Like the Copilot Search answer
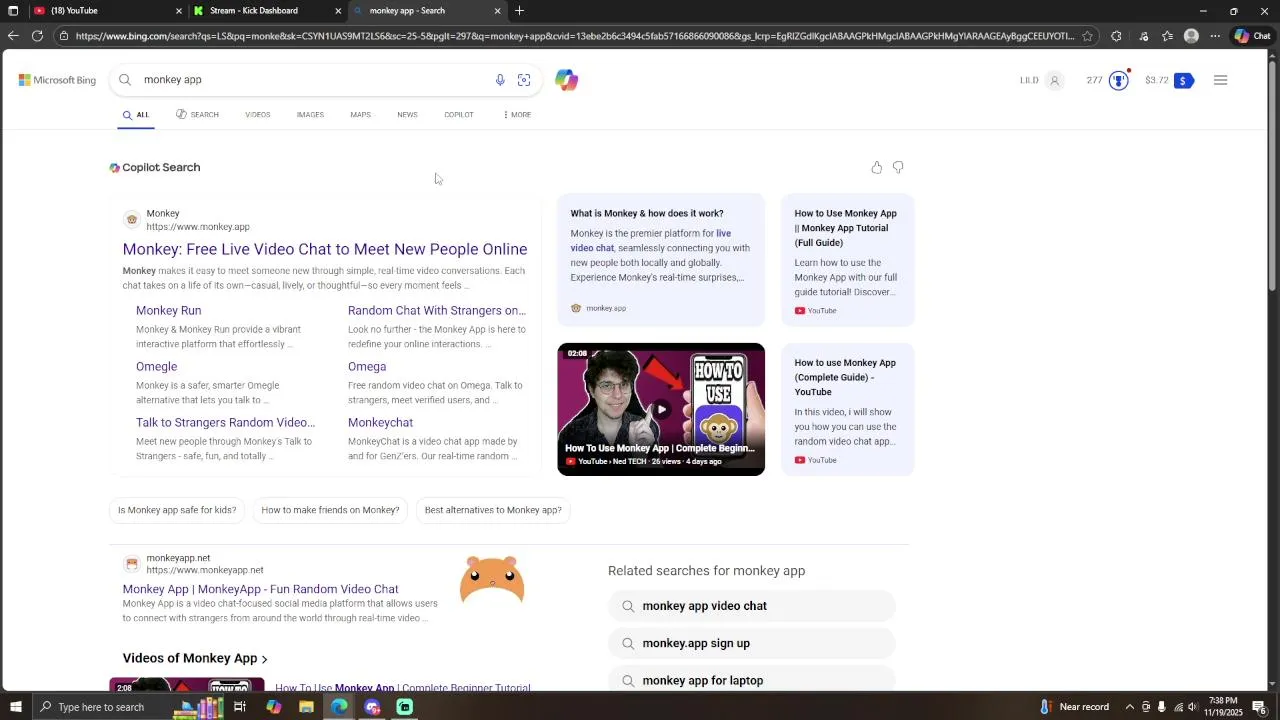 pos(877,167)
